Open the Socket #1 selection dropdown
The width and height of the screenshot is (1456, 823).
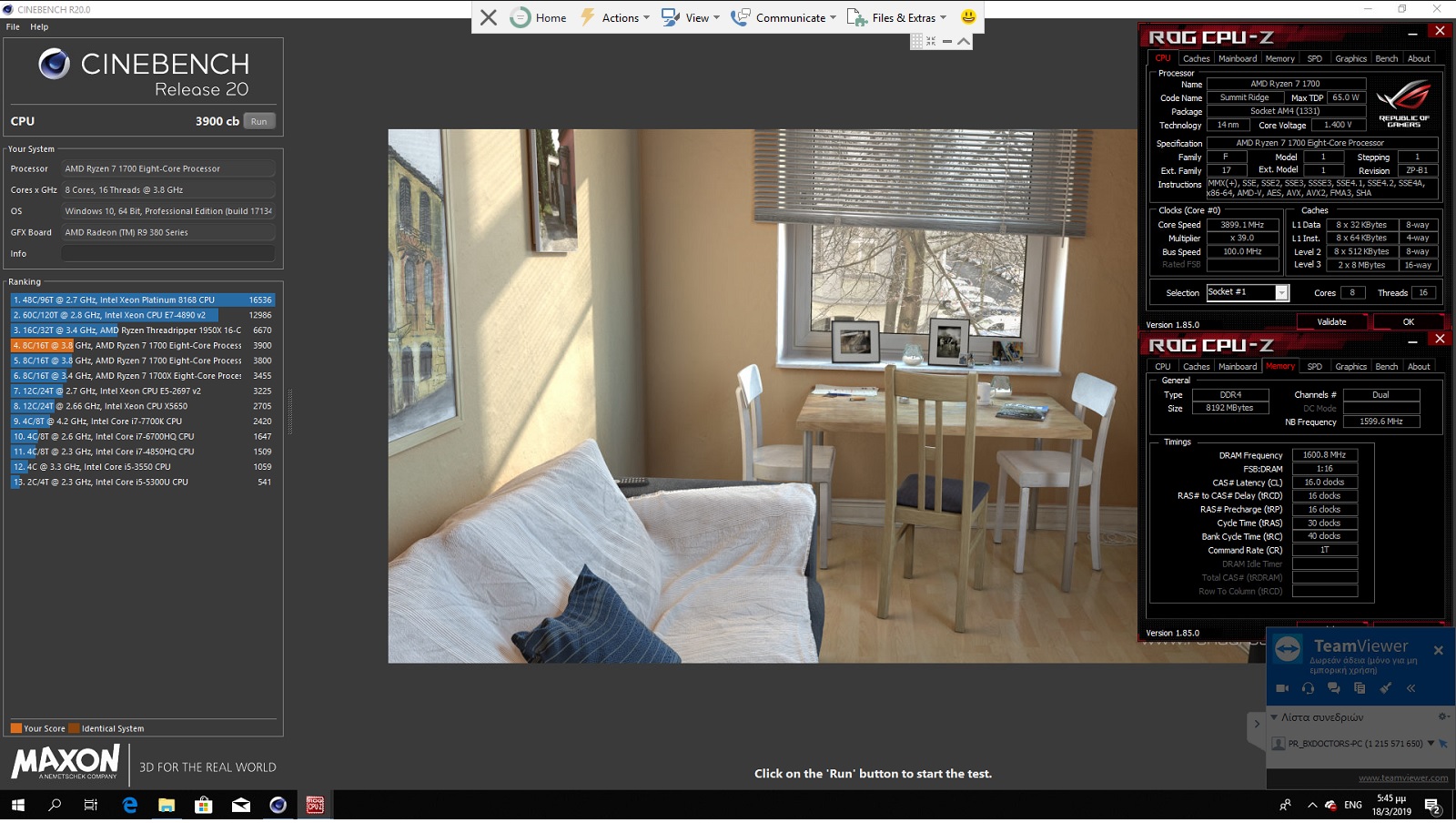1281,292
